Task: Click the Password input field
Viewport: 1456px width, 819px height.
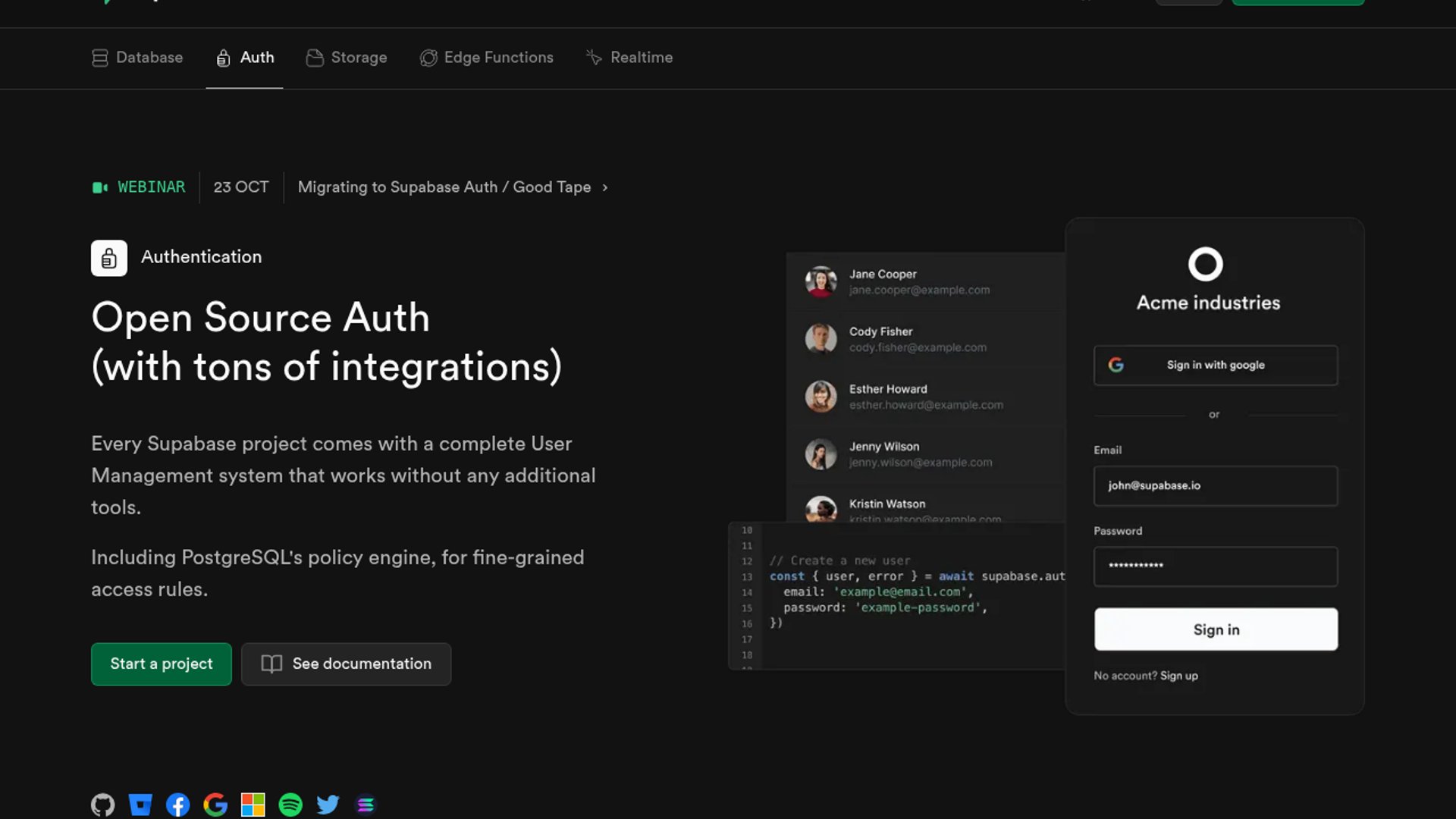Action: pyautogui.click(x=1216, y=566)
